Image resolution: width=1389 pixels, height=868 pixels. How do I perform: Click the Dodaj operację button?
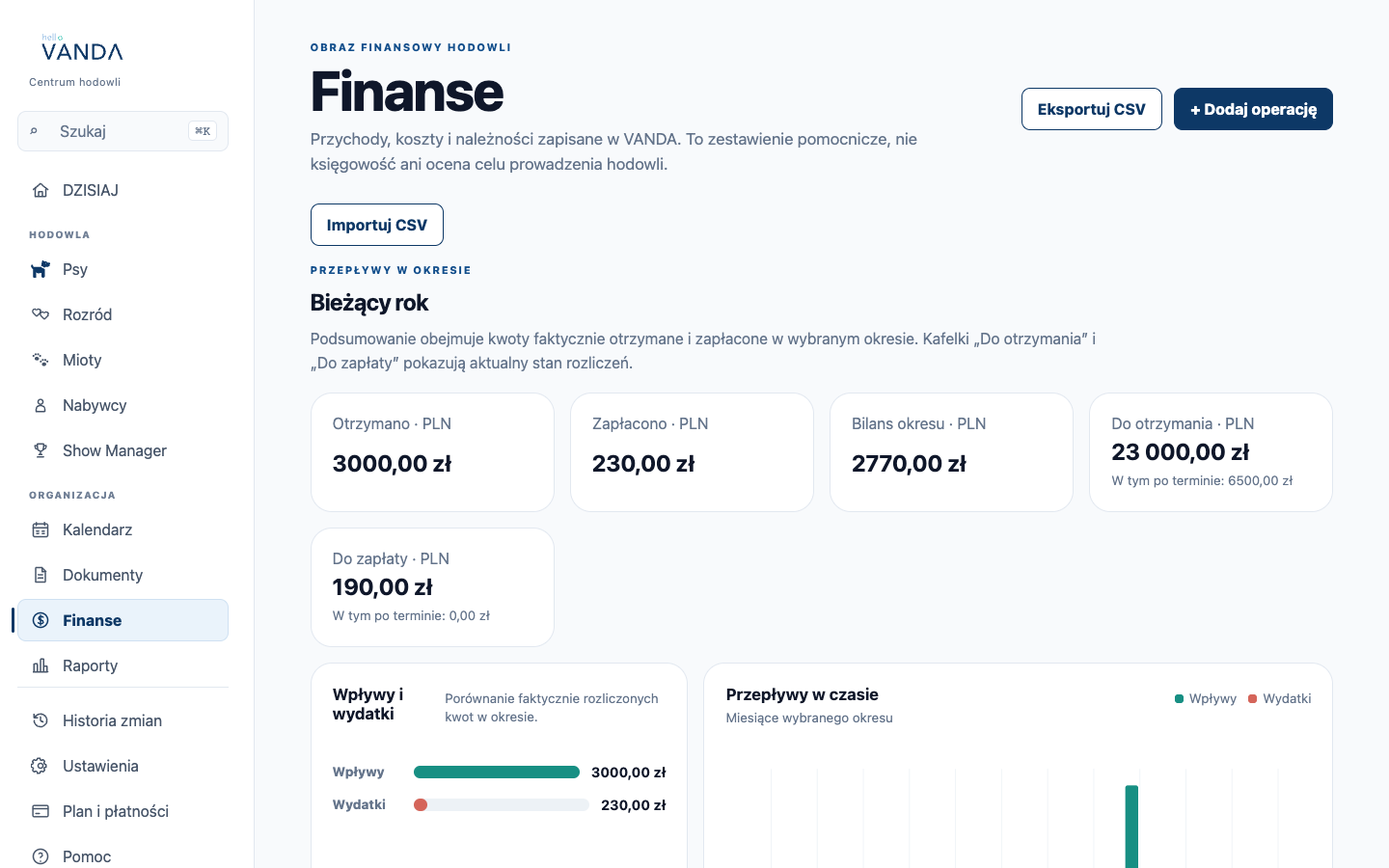coord(1253,109)
